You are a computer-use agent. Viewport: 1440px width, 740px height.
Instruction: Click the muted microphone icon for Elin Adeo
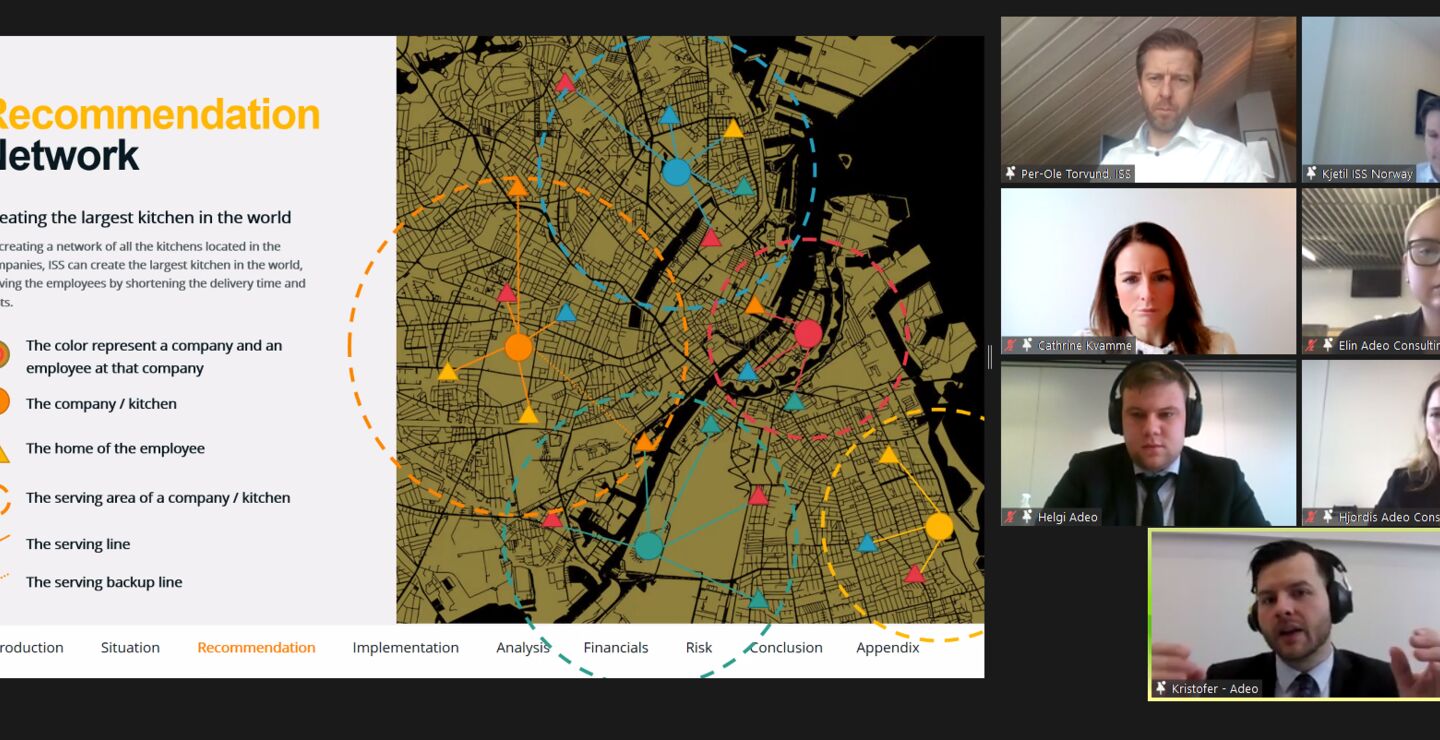(x=1311, y=346)
